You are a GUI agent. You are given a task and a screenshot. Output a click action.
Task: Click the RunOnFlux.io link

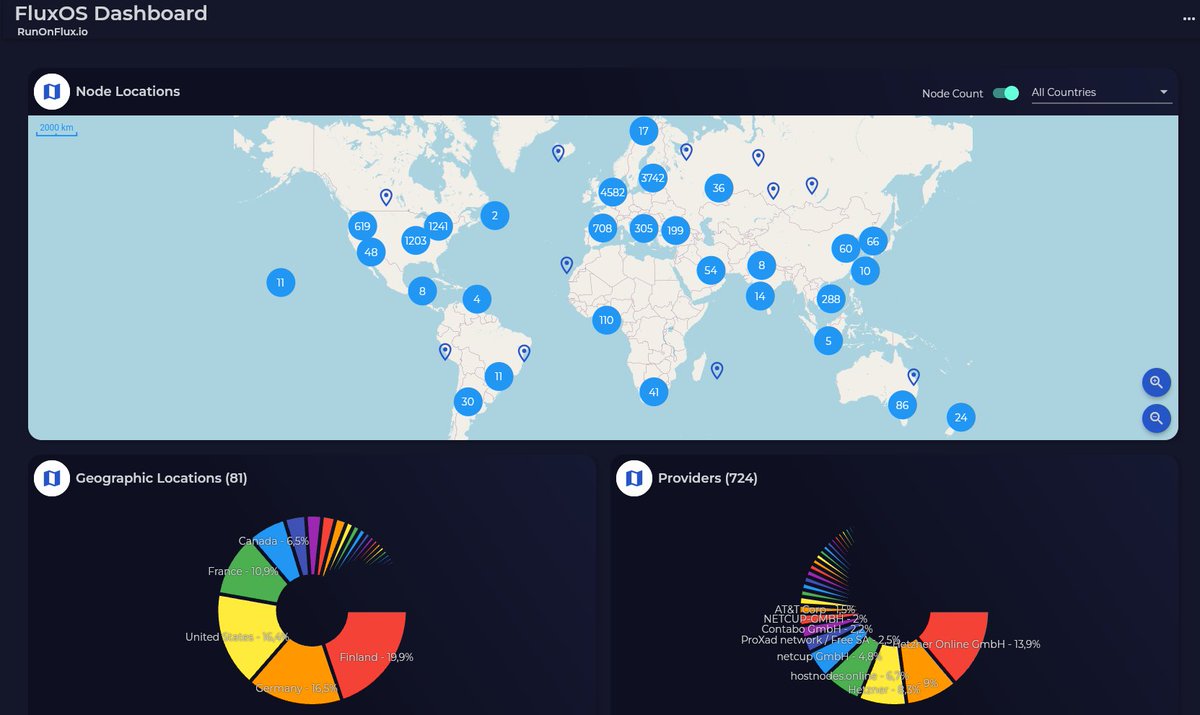[x=52, y=32]
